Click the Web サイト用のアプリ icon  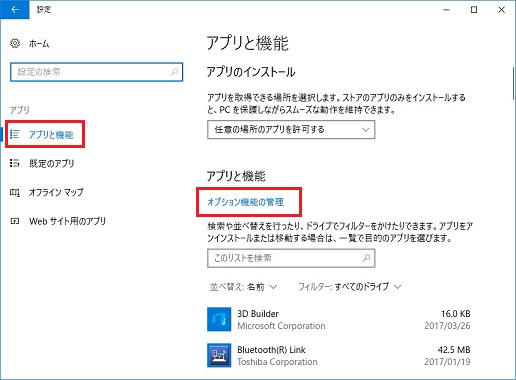point(15,221)
